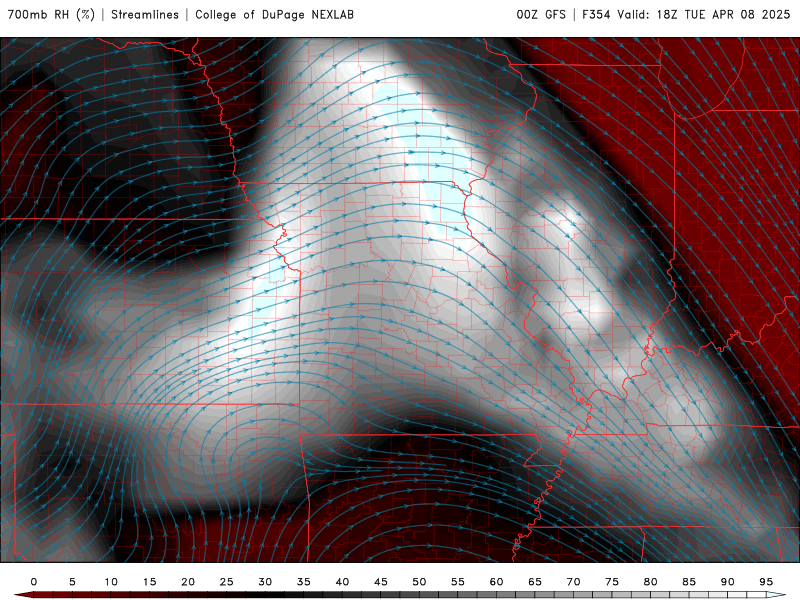This screenshot has width=800, height=600.
Task: Click the 35 label on the legend
Action: coord(303,582)
